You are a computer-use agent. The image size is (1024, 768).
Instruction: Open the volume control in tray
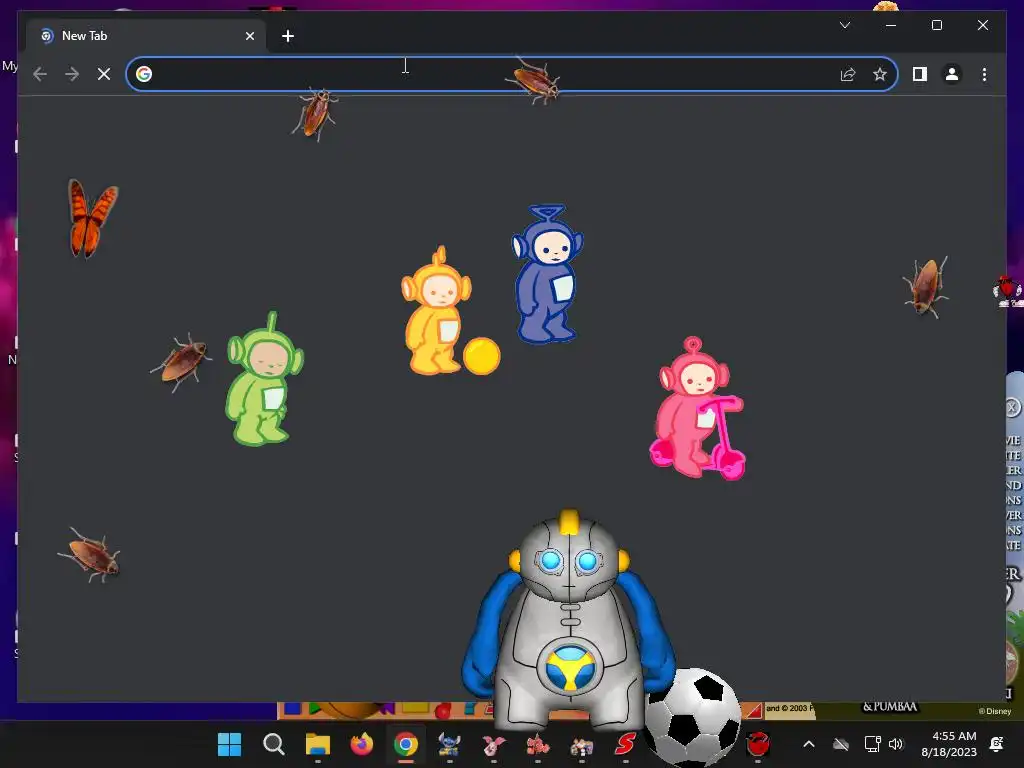[896, 744]
